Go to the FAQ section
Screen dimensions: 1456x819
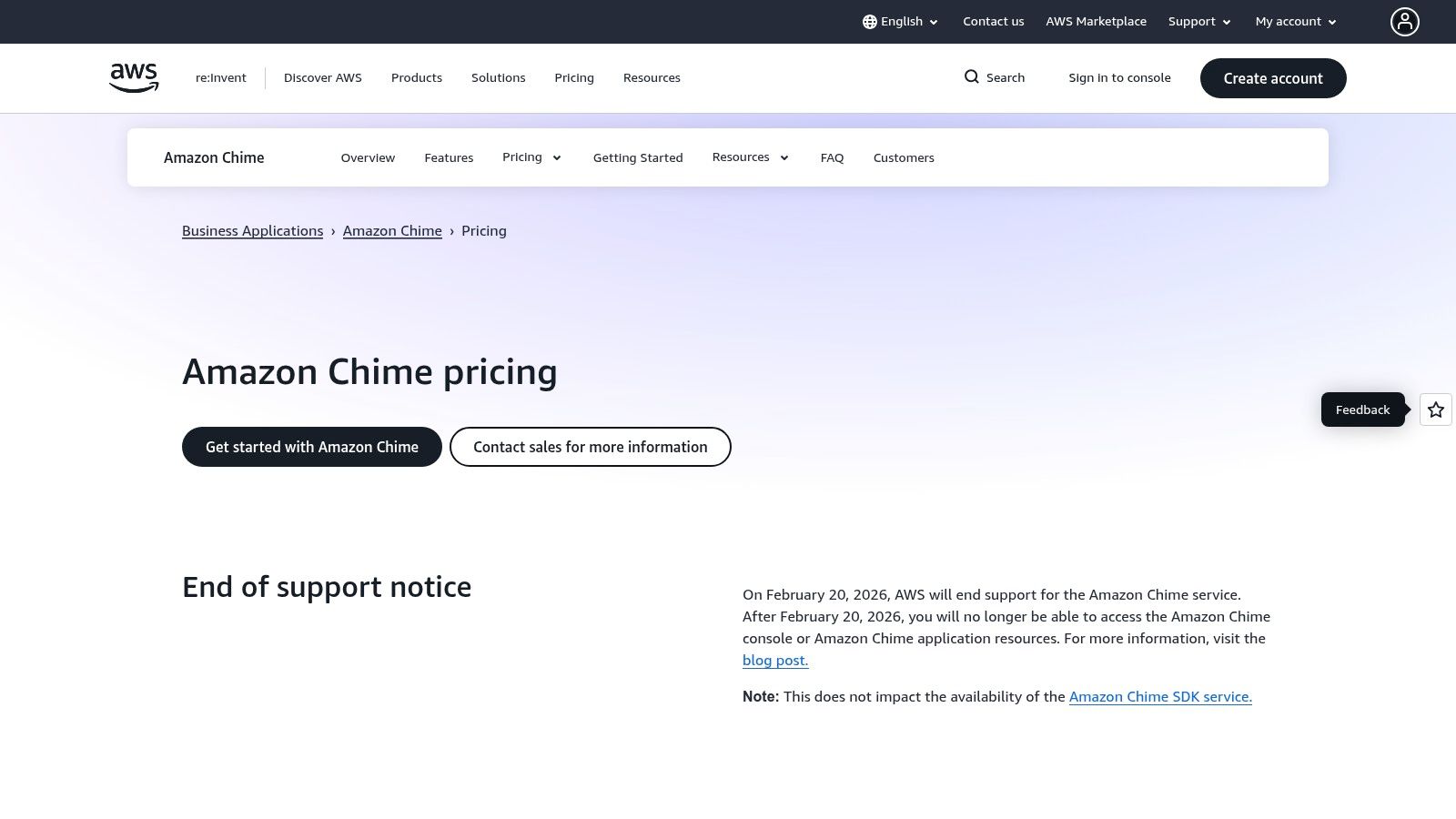point(832,157)
